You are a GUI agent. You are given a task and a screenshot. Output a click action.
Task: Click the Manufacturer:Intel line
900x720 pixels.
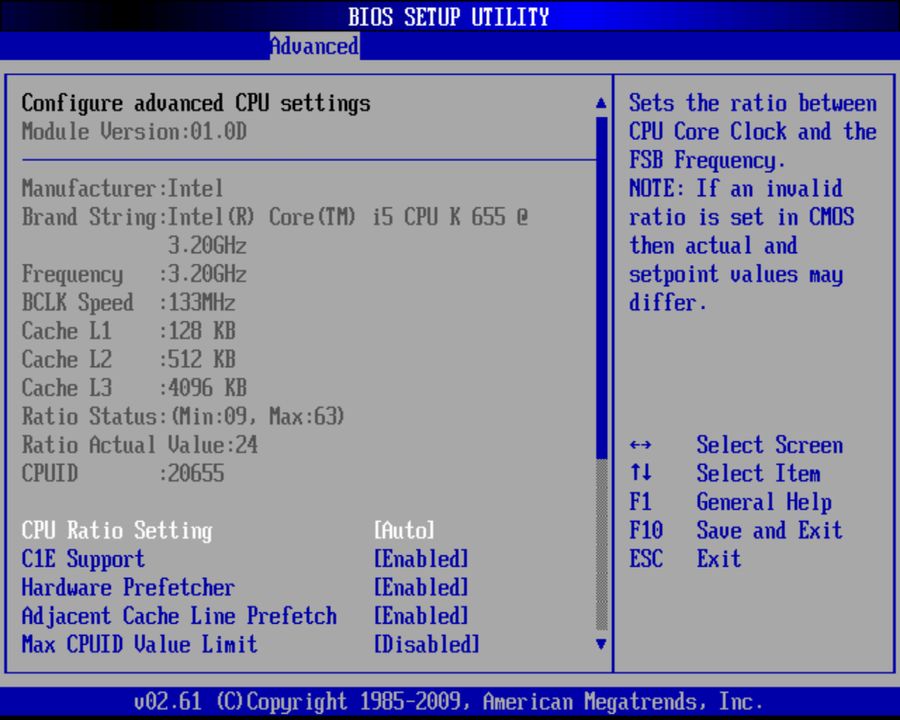pyautogui.click(x=123, y=188)
